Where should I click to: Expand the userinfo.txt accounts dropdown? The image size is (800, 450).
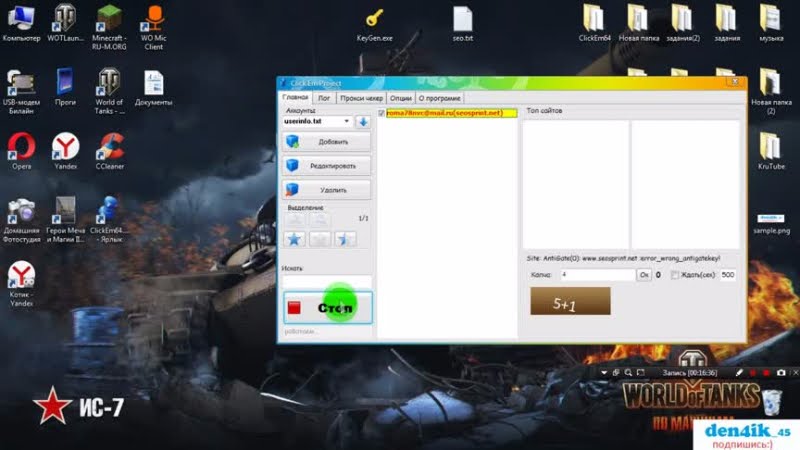click(346, 121)
